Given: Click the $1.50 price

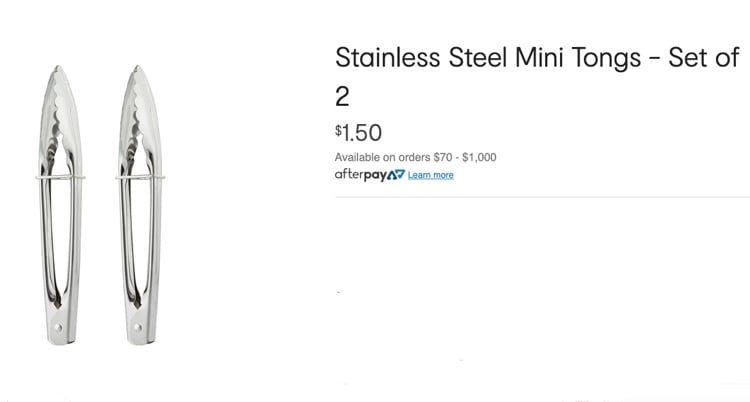Looking at the screenshot, I should [x=362, y=133].
